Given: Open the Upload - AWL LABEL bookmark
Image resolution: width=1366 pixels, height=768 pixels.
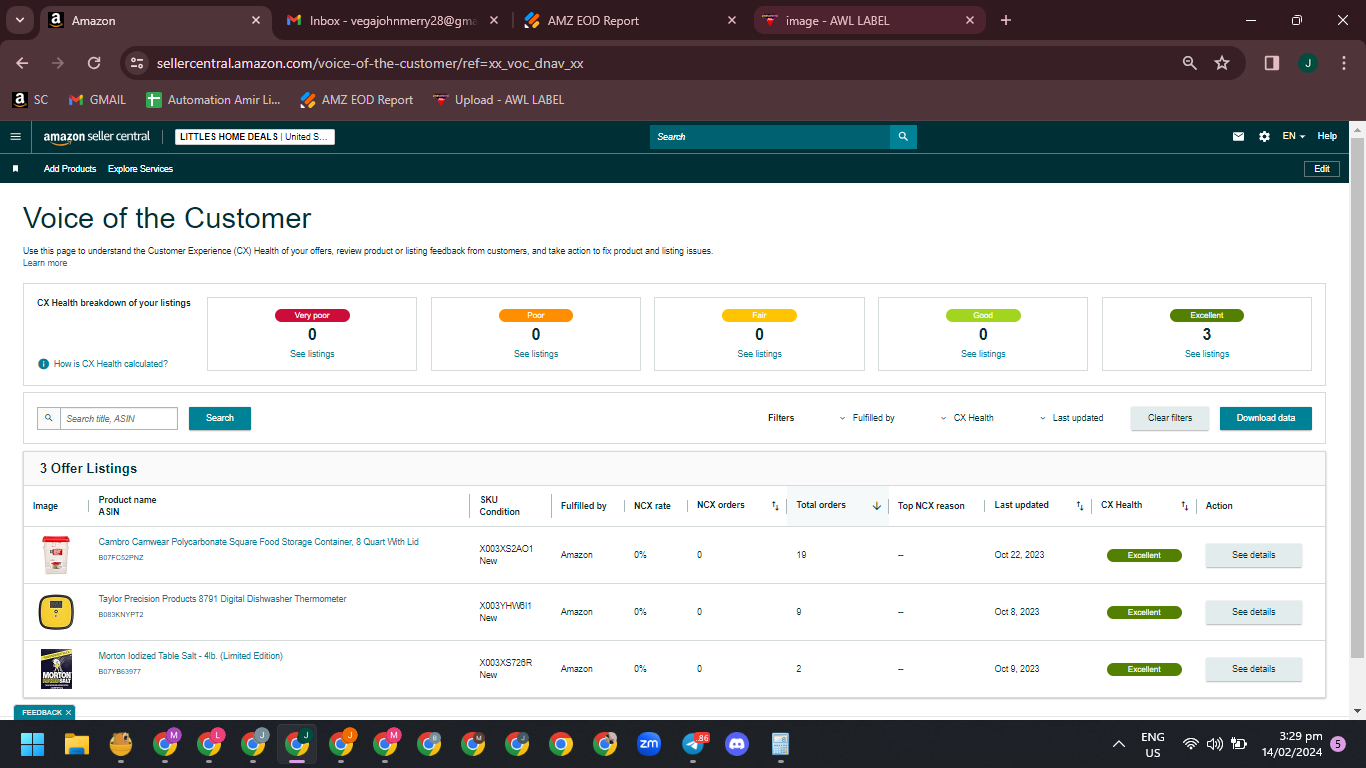Looking at the screenshot, I should [498, 100].
